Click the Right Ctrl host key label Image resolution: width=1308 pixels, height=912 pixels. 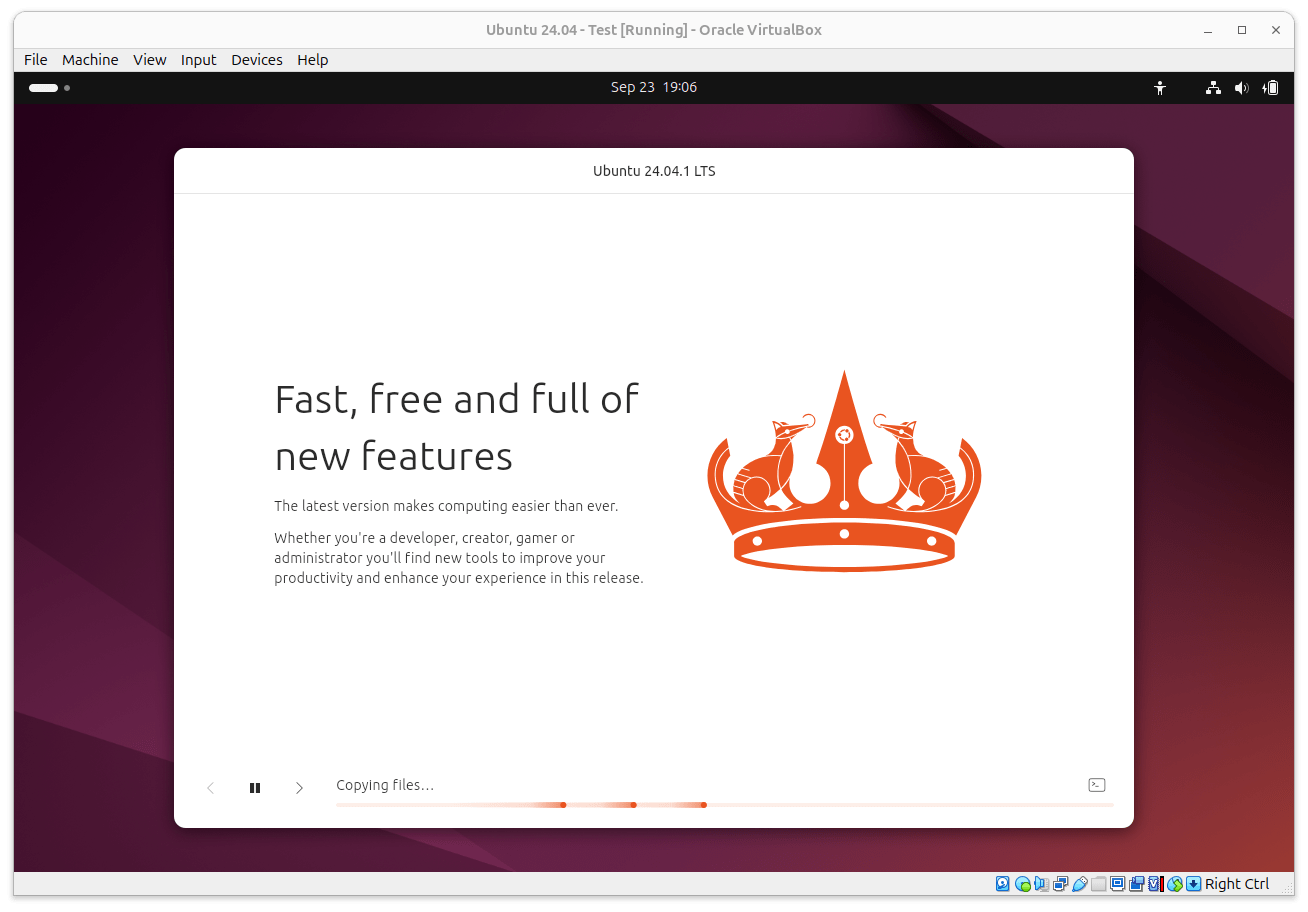1237,884
